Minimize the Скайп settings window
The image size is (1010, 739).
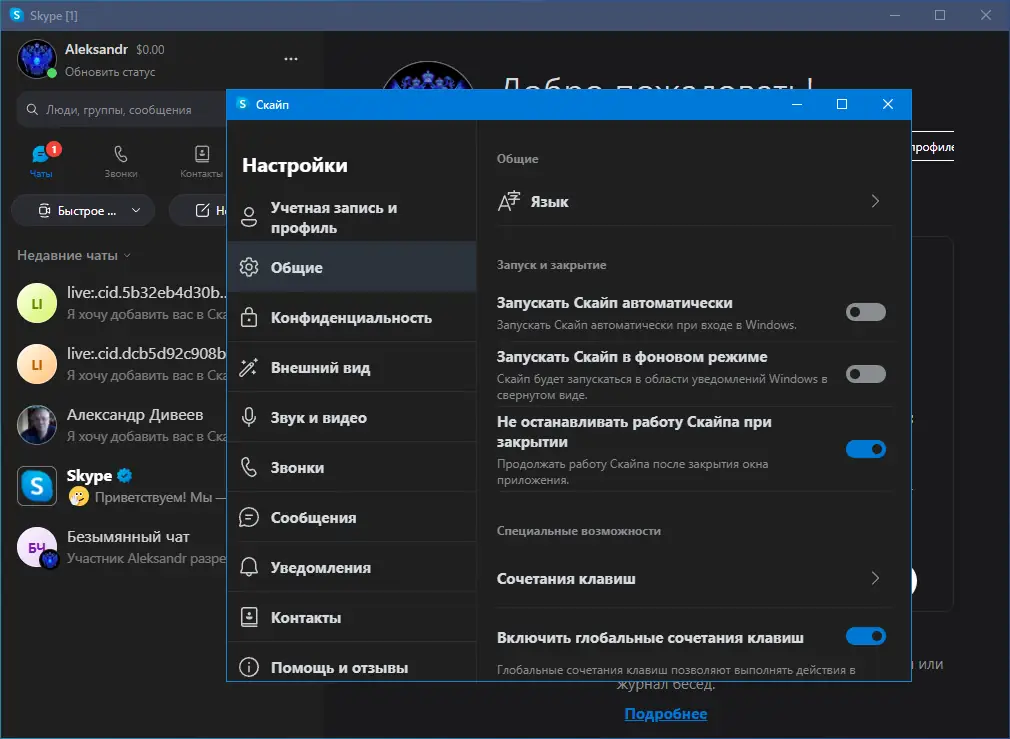point(797,104)
